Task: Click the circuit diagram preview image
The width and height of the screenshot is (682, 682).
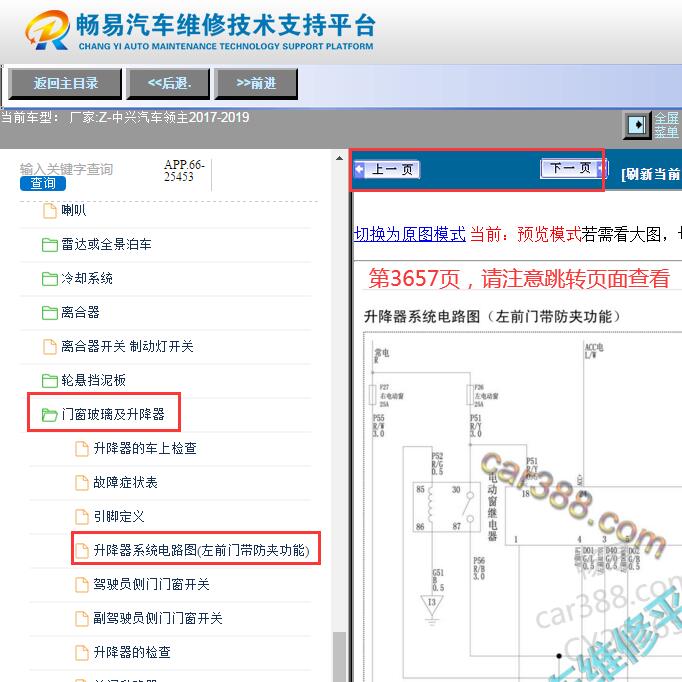Action: pyautogui.click(x=523, y=507)
